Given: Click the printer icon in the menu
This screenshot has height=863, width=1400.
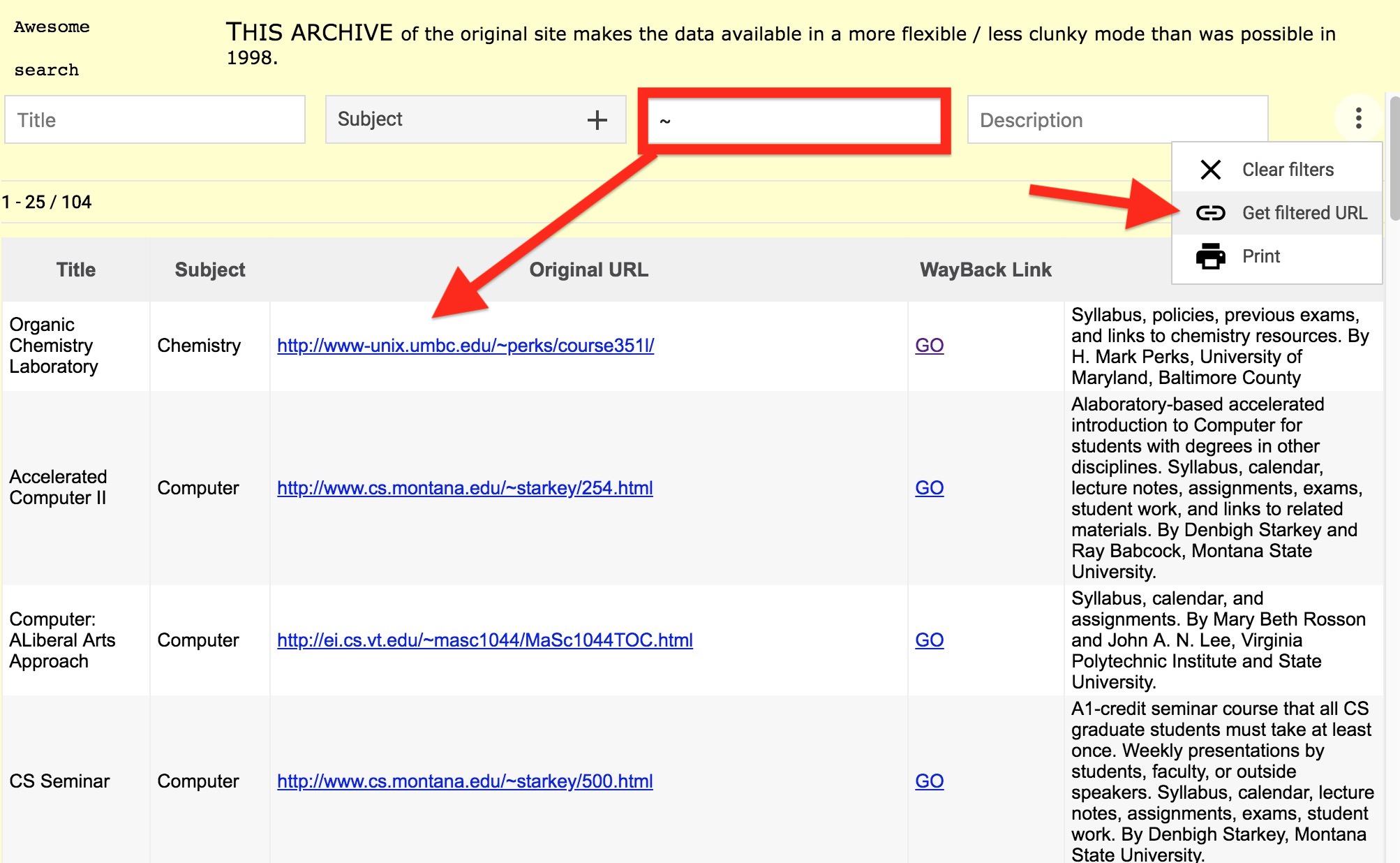Looking at the screenshot, I should 1212,256.
